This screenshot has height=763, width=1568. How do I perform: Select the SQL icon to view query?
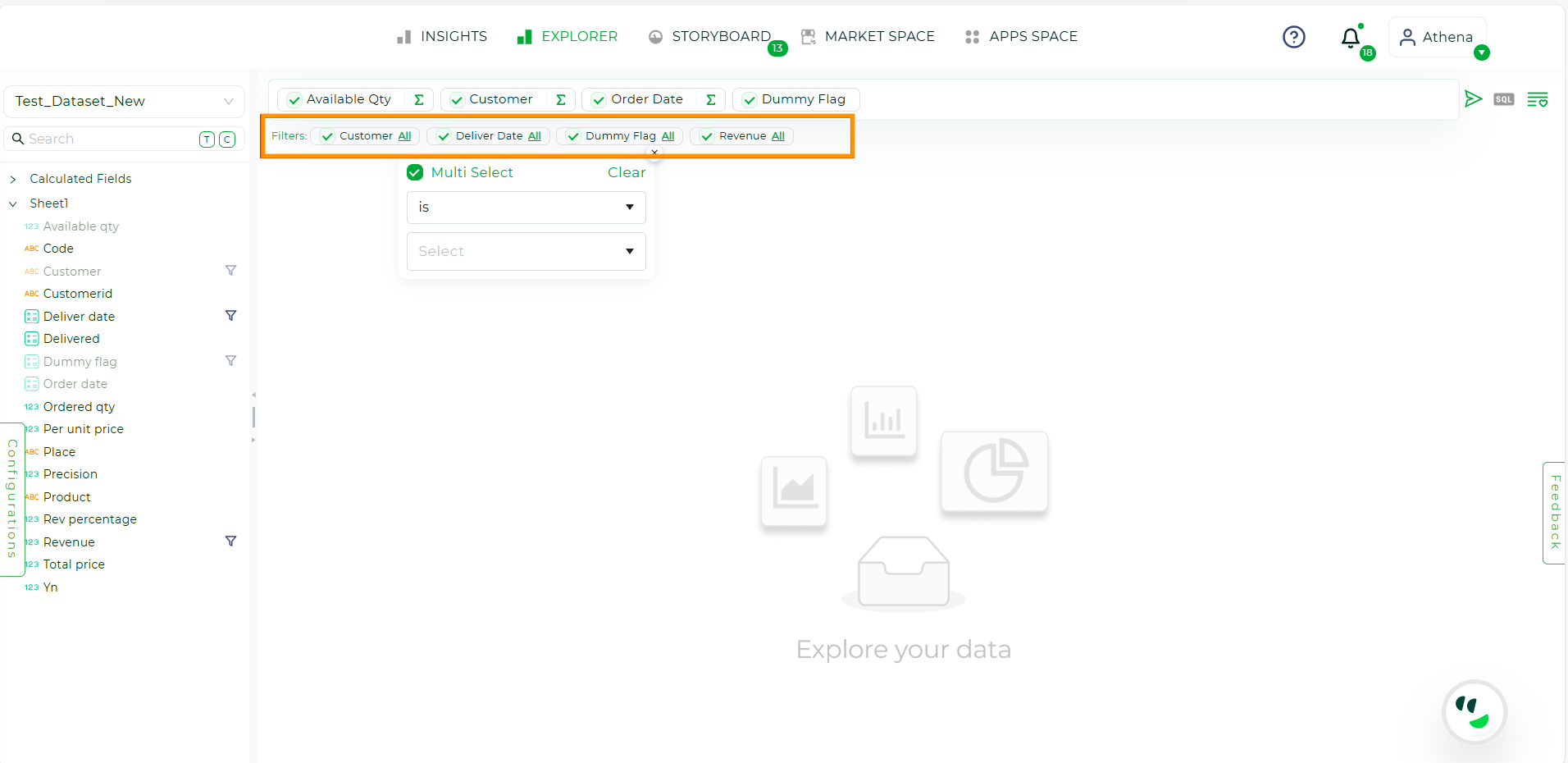[1504, 99]
